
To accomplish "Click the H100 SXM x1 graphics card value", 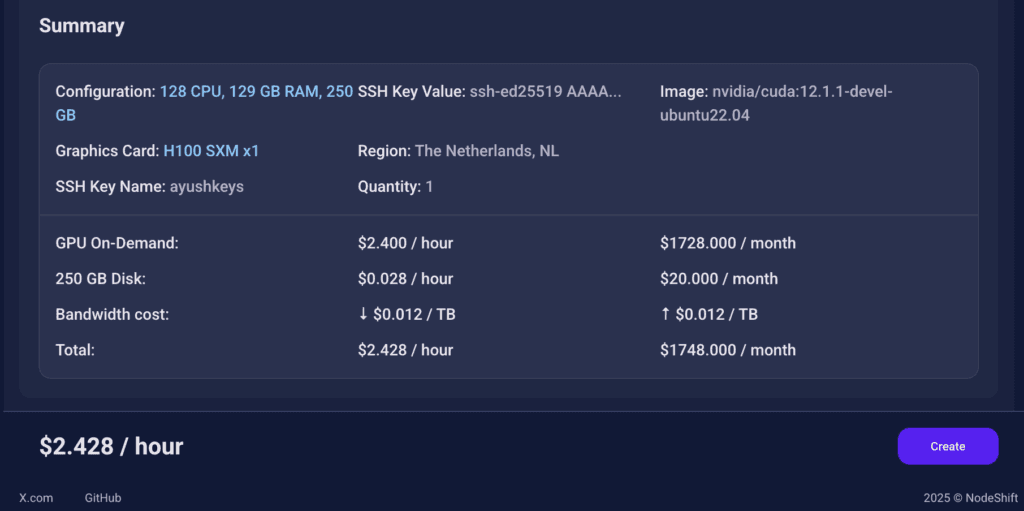I will [x=211, y=151].
